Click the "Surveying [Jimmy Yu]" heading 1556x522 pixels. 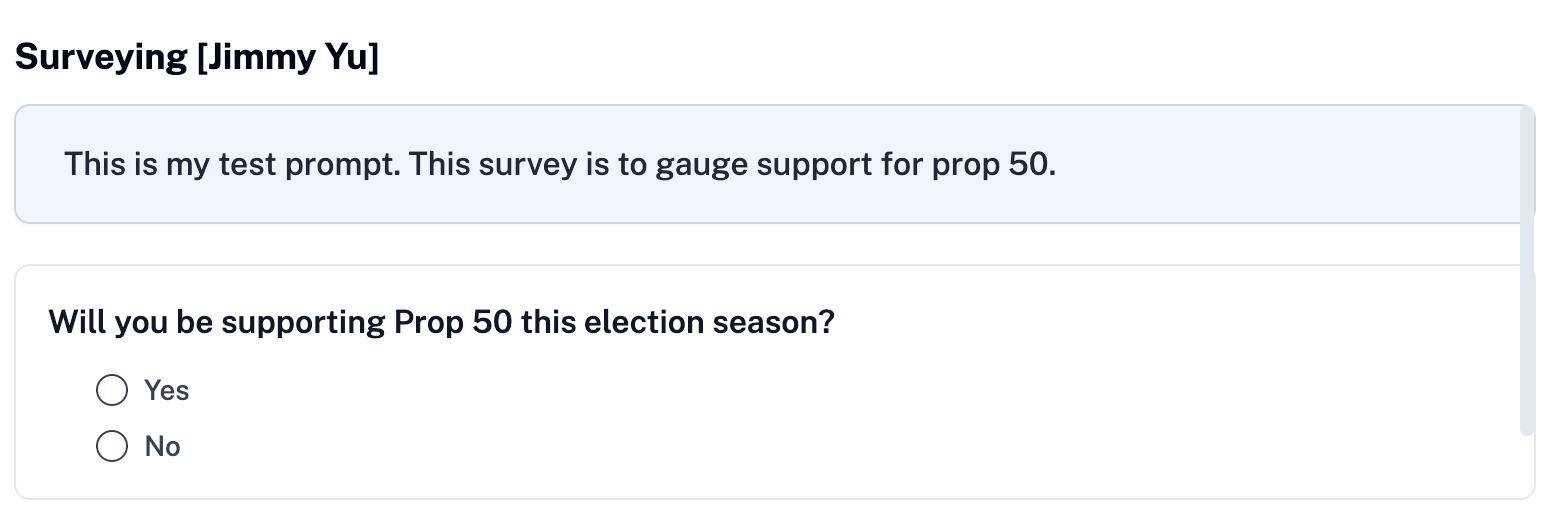click(197, 58)
